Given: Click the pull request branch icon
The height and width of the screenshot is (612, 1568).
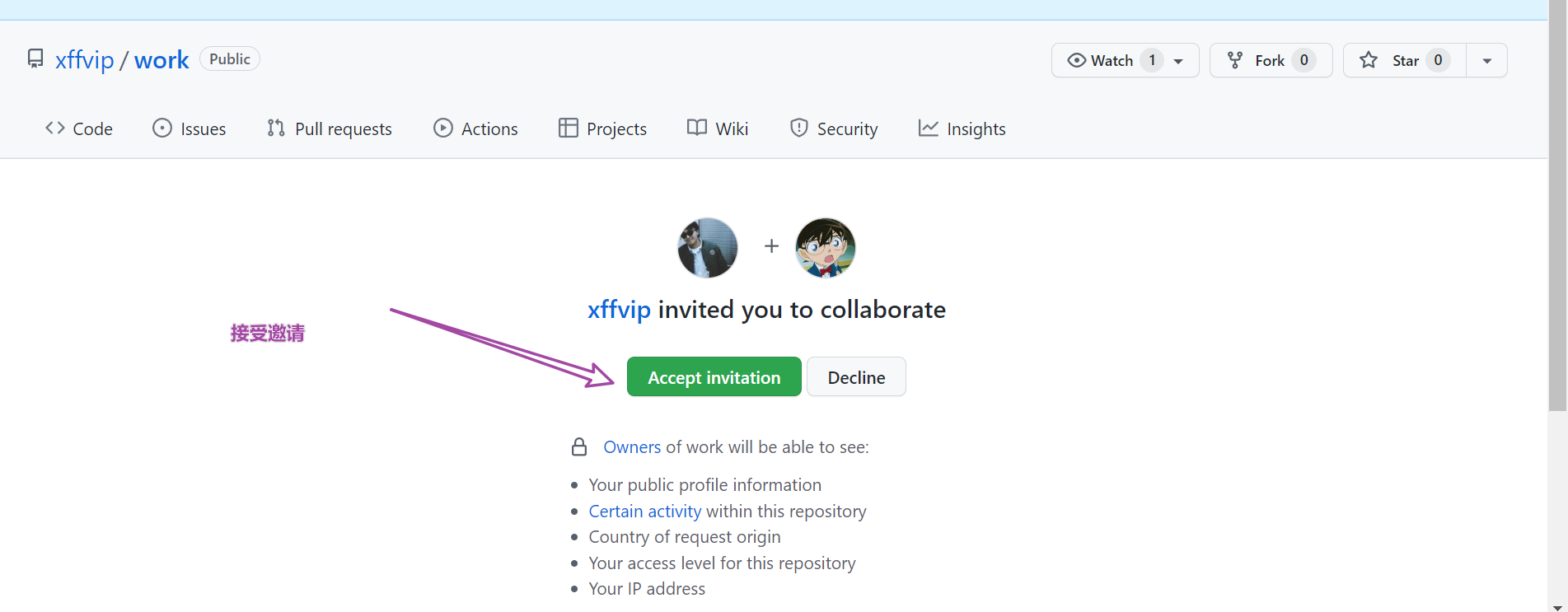Looking at the screenshot, I should point(276,128).
